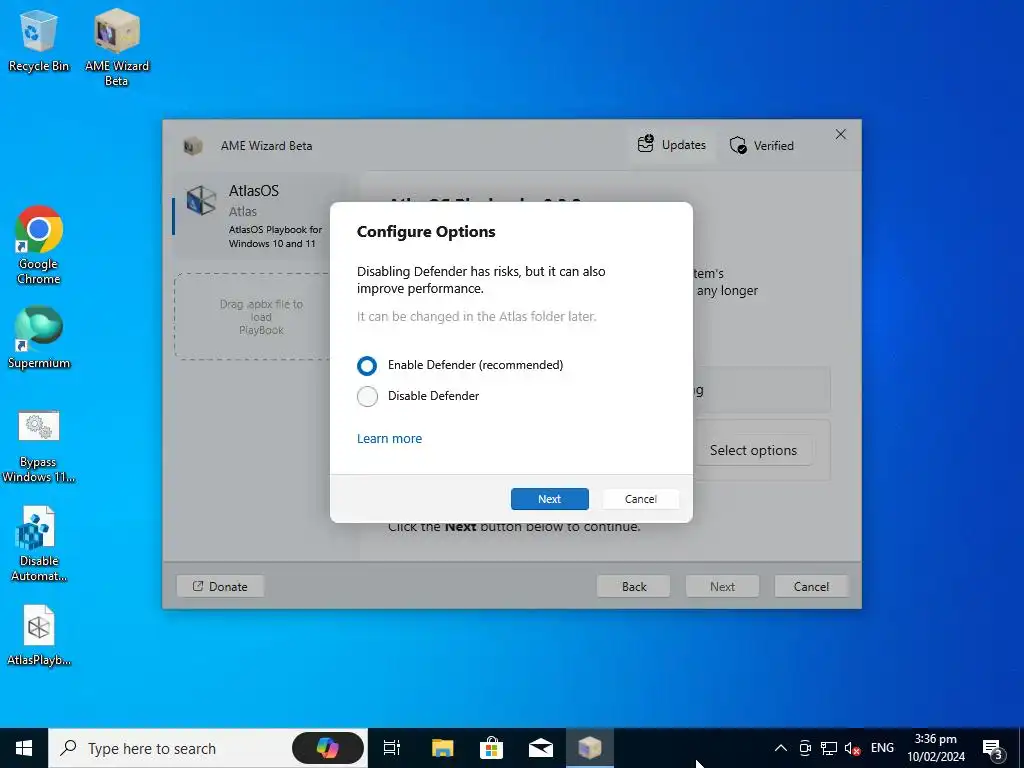
Task: Open Microsoft Store from the taskbar
Action: pos(491,748)
